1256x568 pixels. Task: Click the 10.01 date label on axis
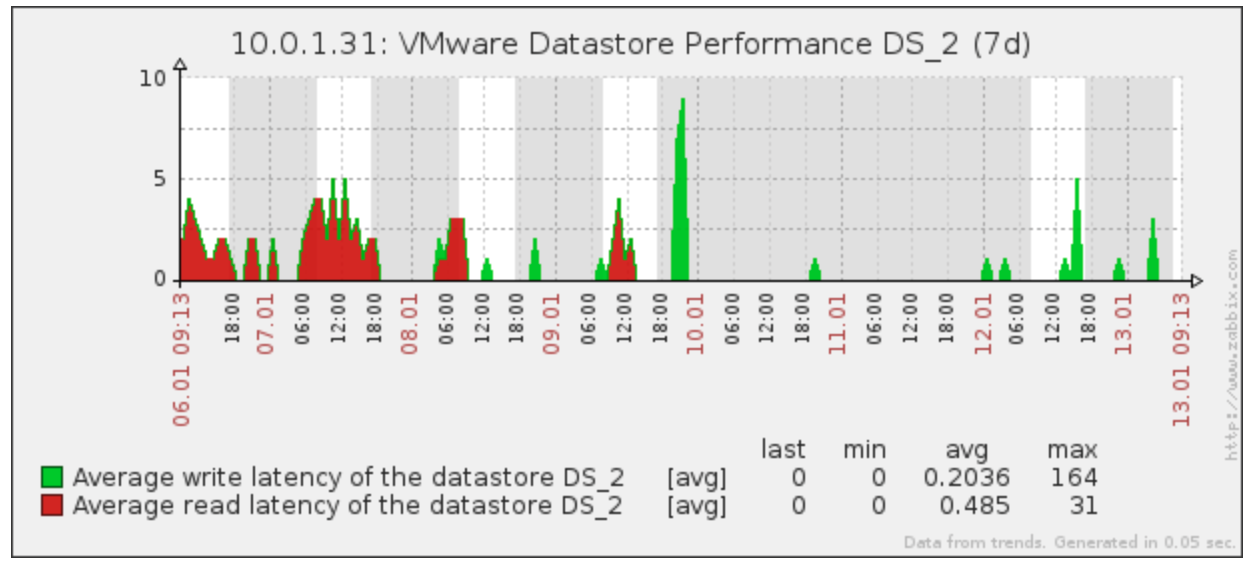tap(695, 323)
